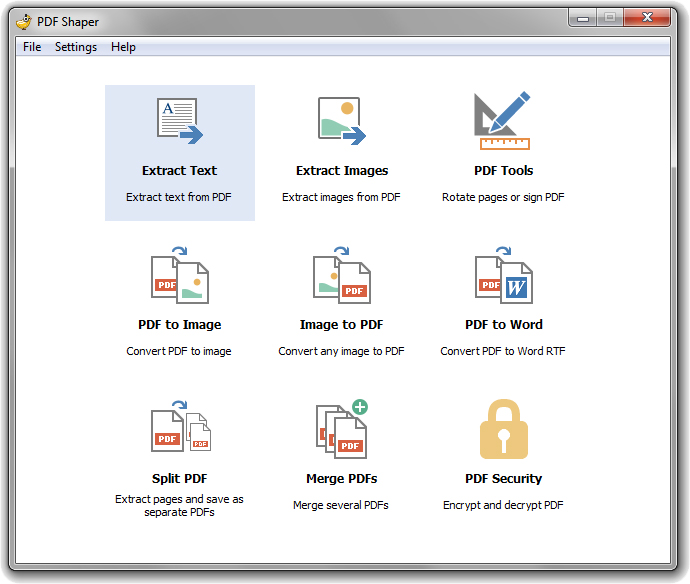The image size is (690, 584).
Task: Open the File menu
Action: tap(32, 47)
